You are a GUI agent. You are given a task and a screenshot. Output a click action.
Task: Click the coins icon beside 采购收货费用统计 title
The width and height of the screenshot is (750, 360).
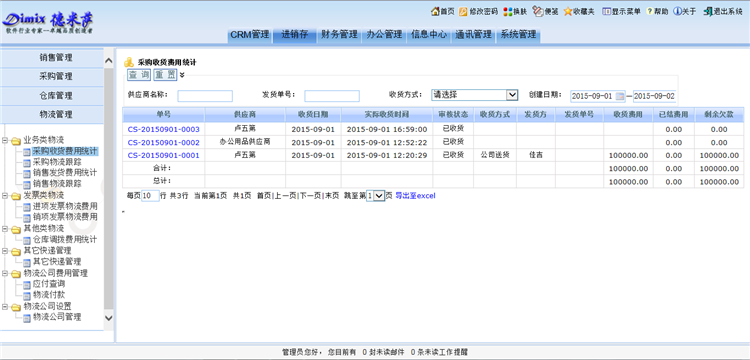point(129,62)
